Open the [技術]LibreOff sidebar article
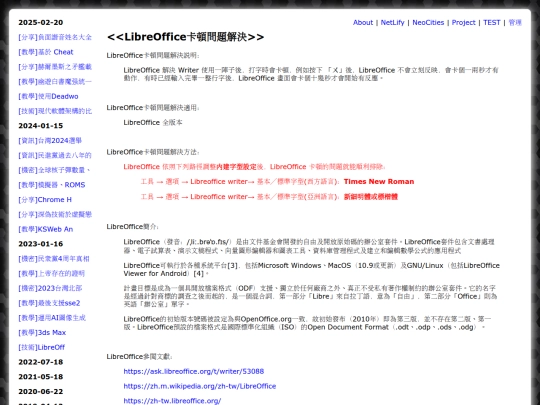The height and width of the screenshot is (405, 540). pos(42,347)
